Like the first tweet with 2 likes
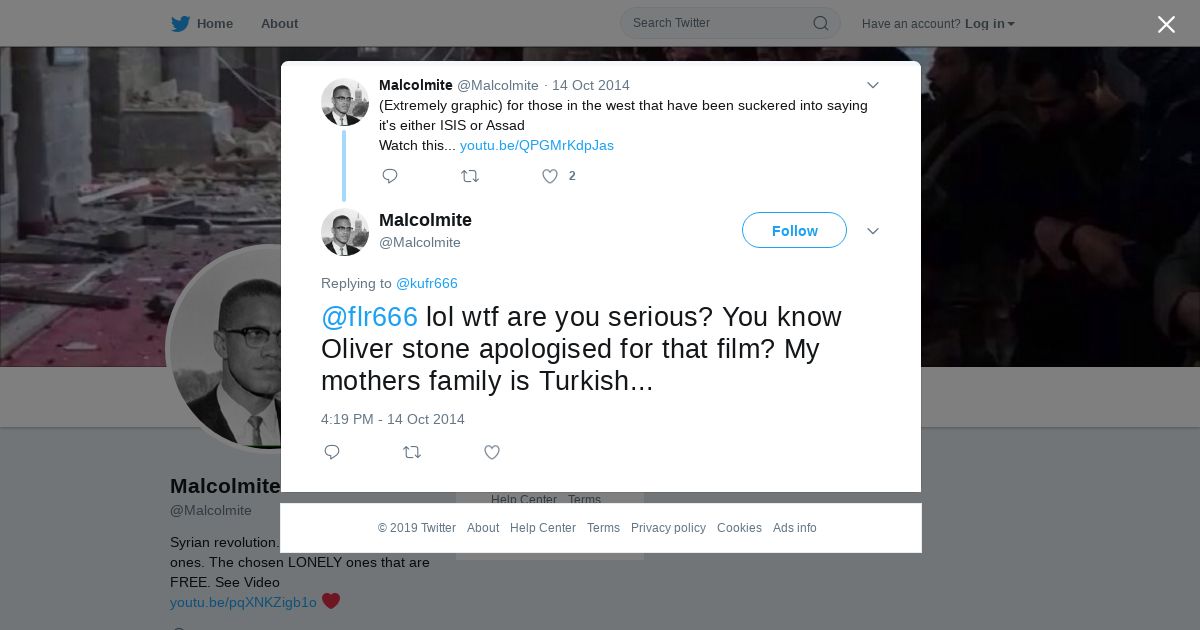This screenshot has height=630, width=1200. 550,176
